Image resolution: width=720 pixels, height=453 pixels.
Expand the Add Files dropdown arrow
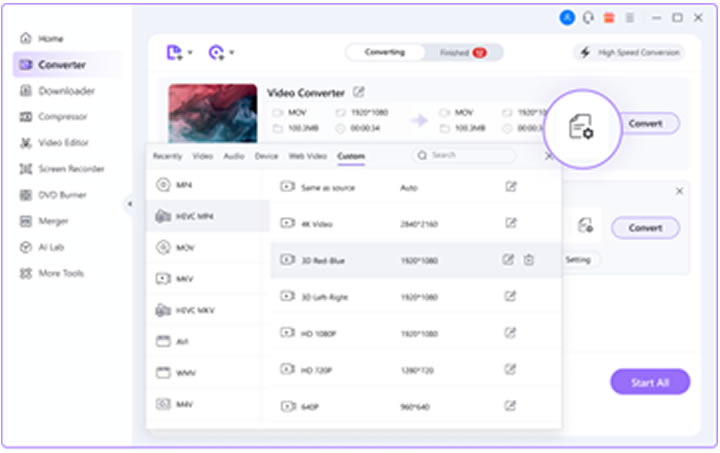[190, 53]
